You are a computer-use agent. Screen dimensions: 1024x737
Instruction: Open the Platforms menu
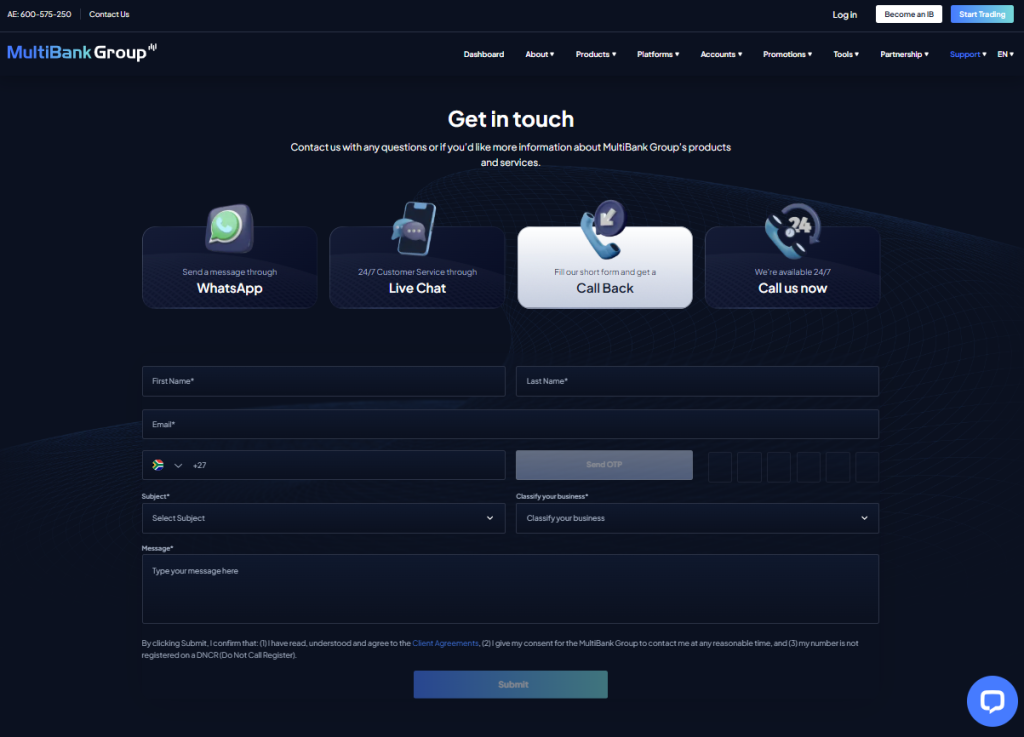(x=658, y=54)
